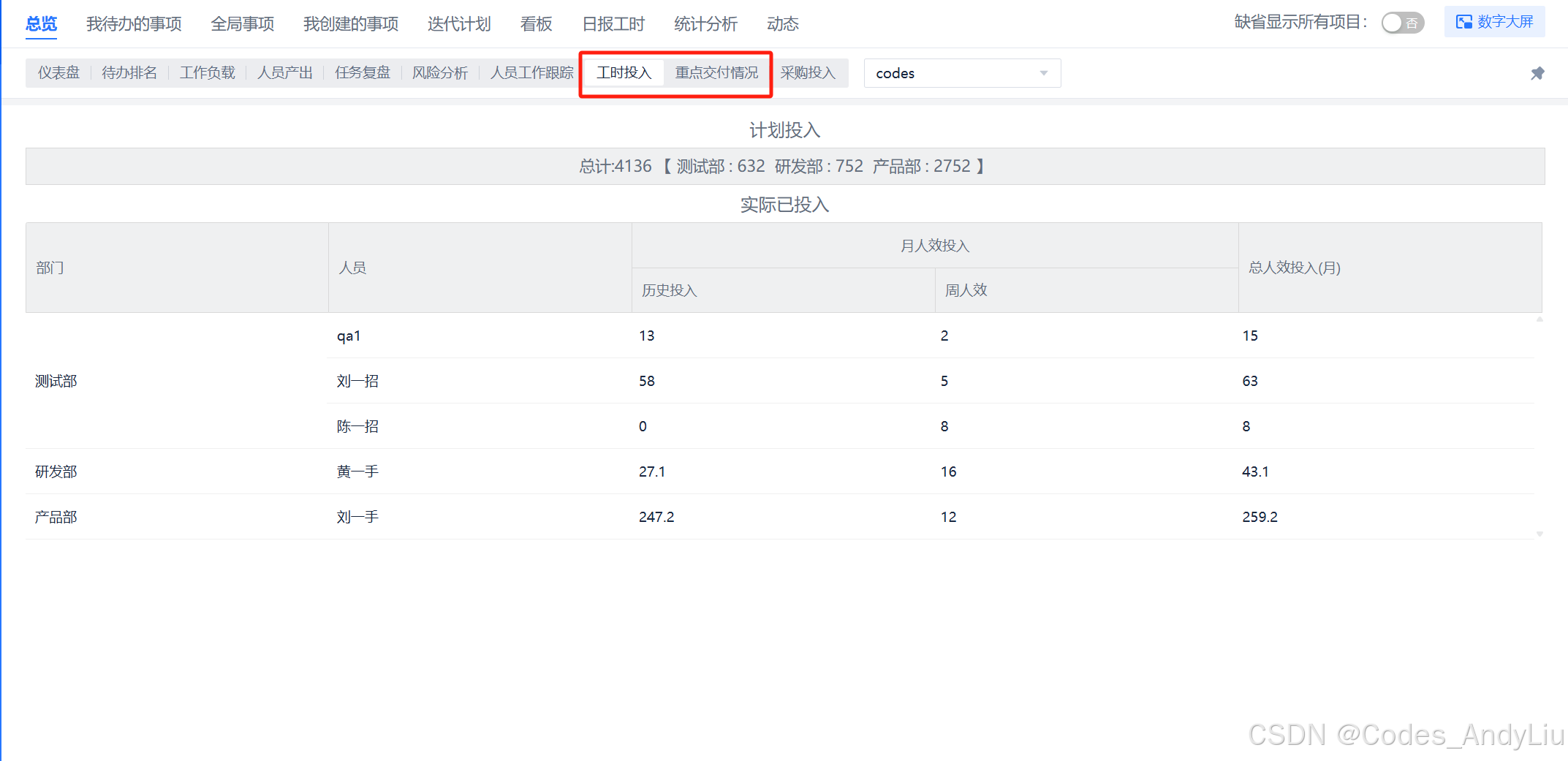This screenshot has height=761, width=1568.
Task: Select the 任务复盘 sub-tab
Action: click(363, 73)
